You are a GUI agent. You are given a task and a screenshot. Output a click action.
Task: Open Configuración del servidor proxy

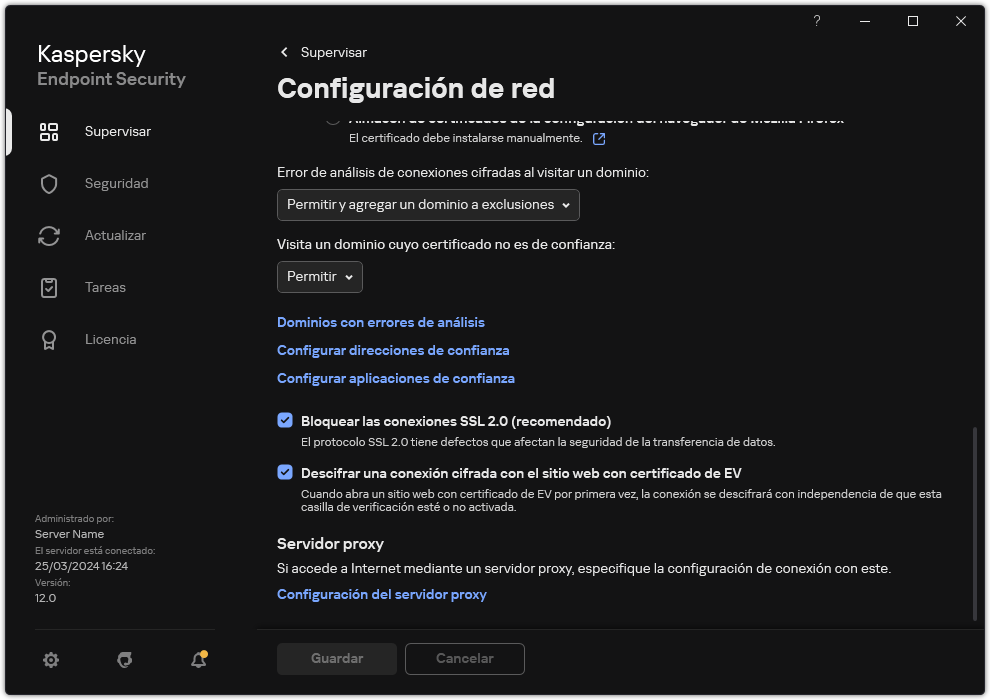[381, 594]
